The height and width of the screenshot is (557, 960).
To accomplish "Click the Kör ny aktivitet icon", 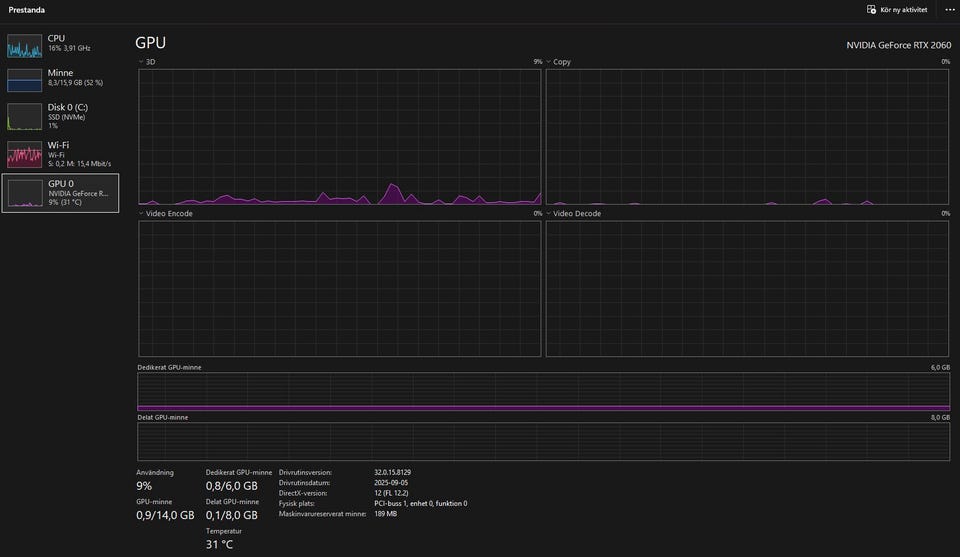I will [872, 10].
